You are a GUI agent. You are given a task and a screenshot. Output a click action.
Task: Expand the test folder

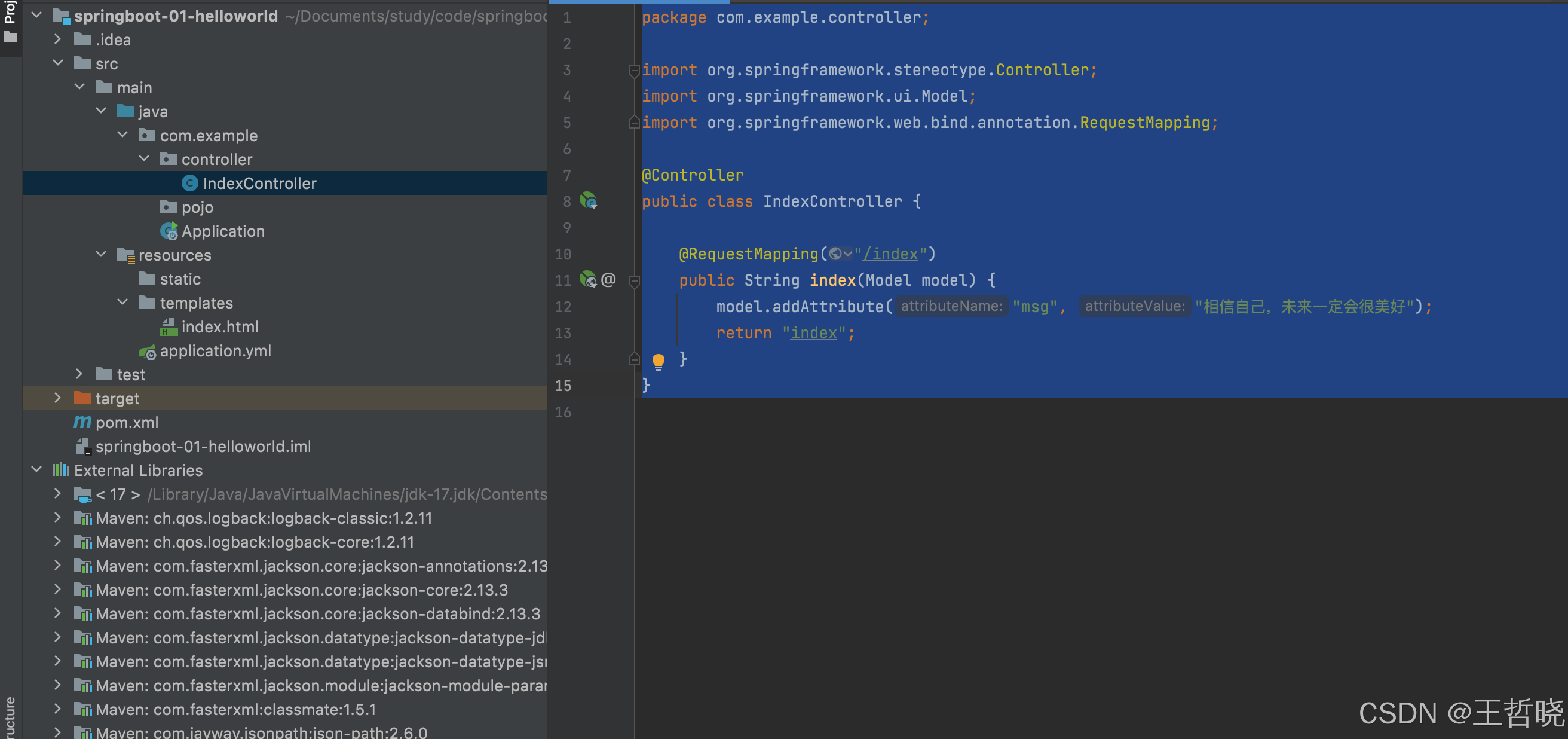[79, 374]
